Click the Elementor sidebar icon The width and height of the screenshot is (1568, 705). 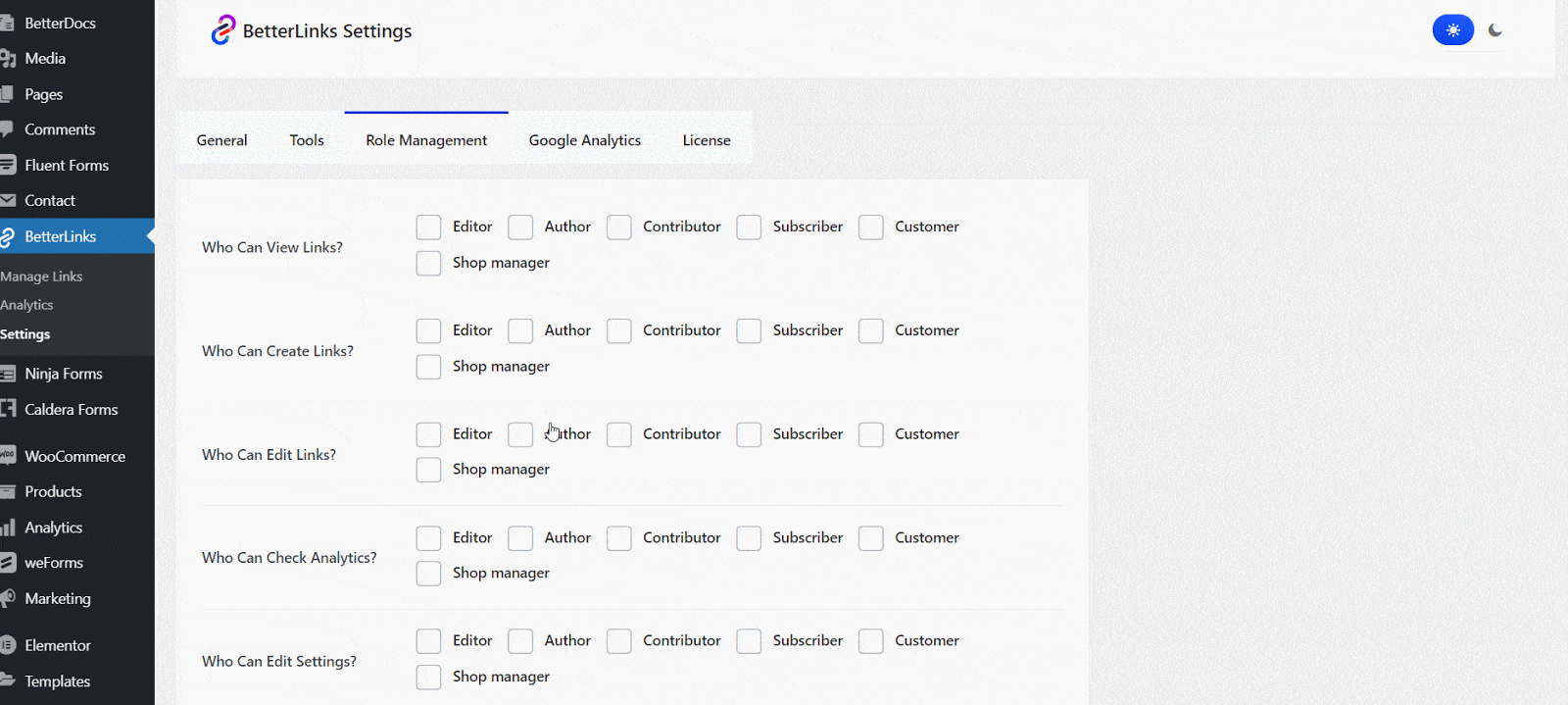(8, 645)
